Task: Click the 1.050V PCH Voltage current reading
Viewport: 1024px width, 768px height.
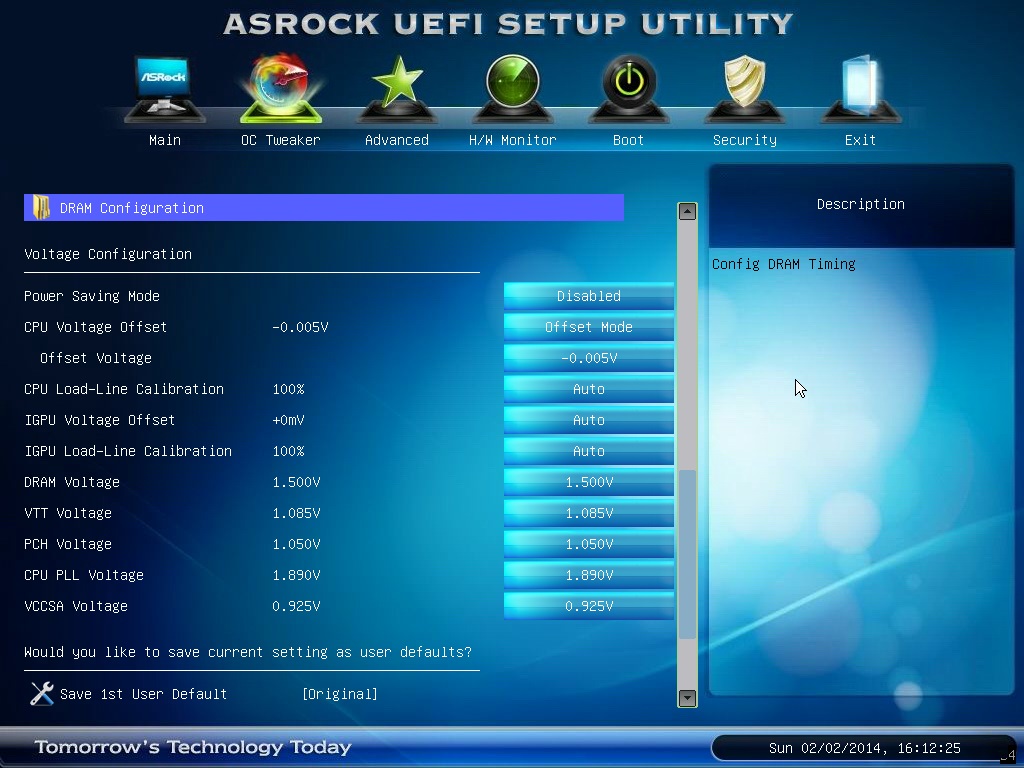Action: pos(296,544)
